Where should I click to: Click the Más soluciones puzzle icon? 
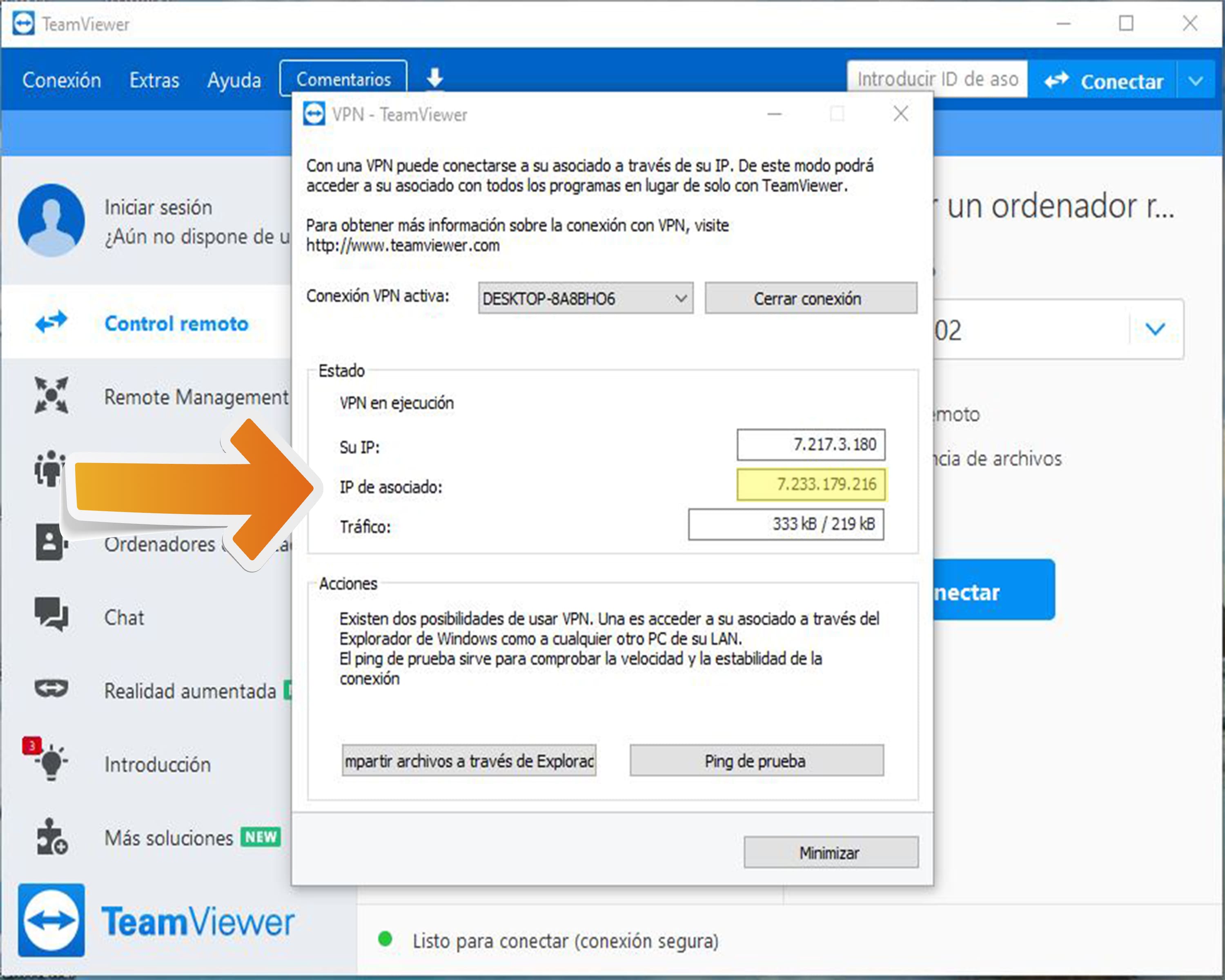(x=51, y=837)
